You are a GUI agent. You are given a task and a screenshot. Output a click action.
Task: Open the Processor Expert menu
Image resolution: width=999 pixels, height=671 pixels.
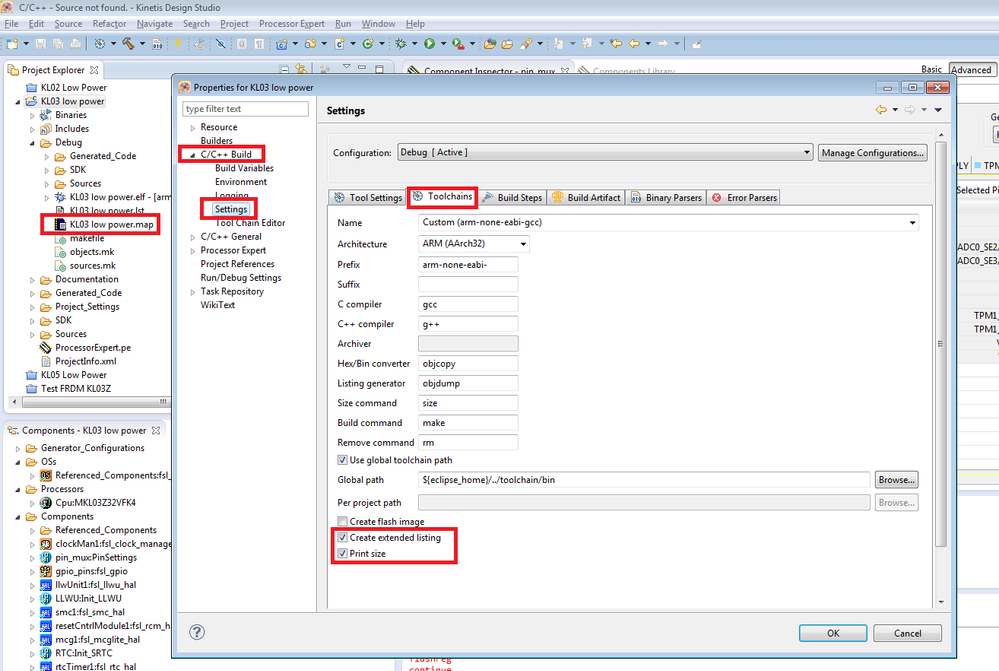click(x=292, y=24)
